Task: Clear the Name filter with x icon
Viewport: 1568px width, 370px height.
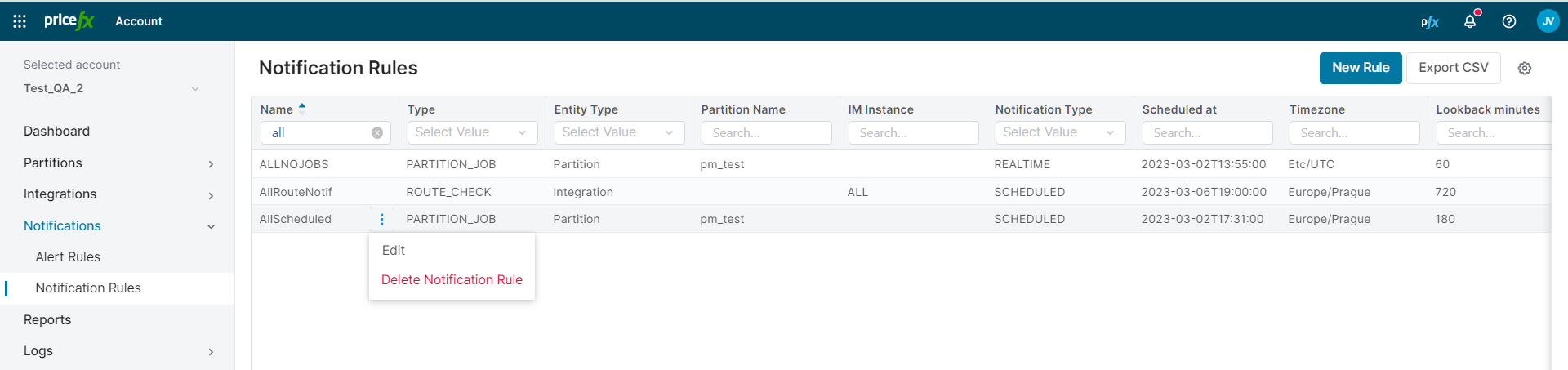Action: (377, 133)
